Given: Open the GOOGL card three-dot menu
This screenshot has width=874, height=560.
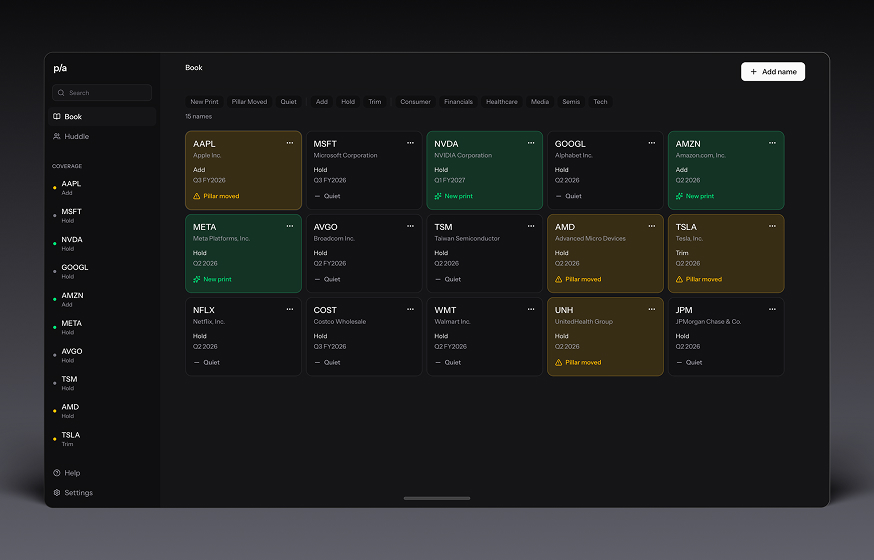Looking at the screenshot, I should click(x=652, y=143).
